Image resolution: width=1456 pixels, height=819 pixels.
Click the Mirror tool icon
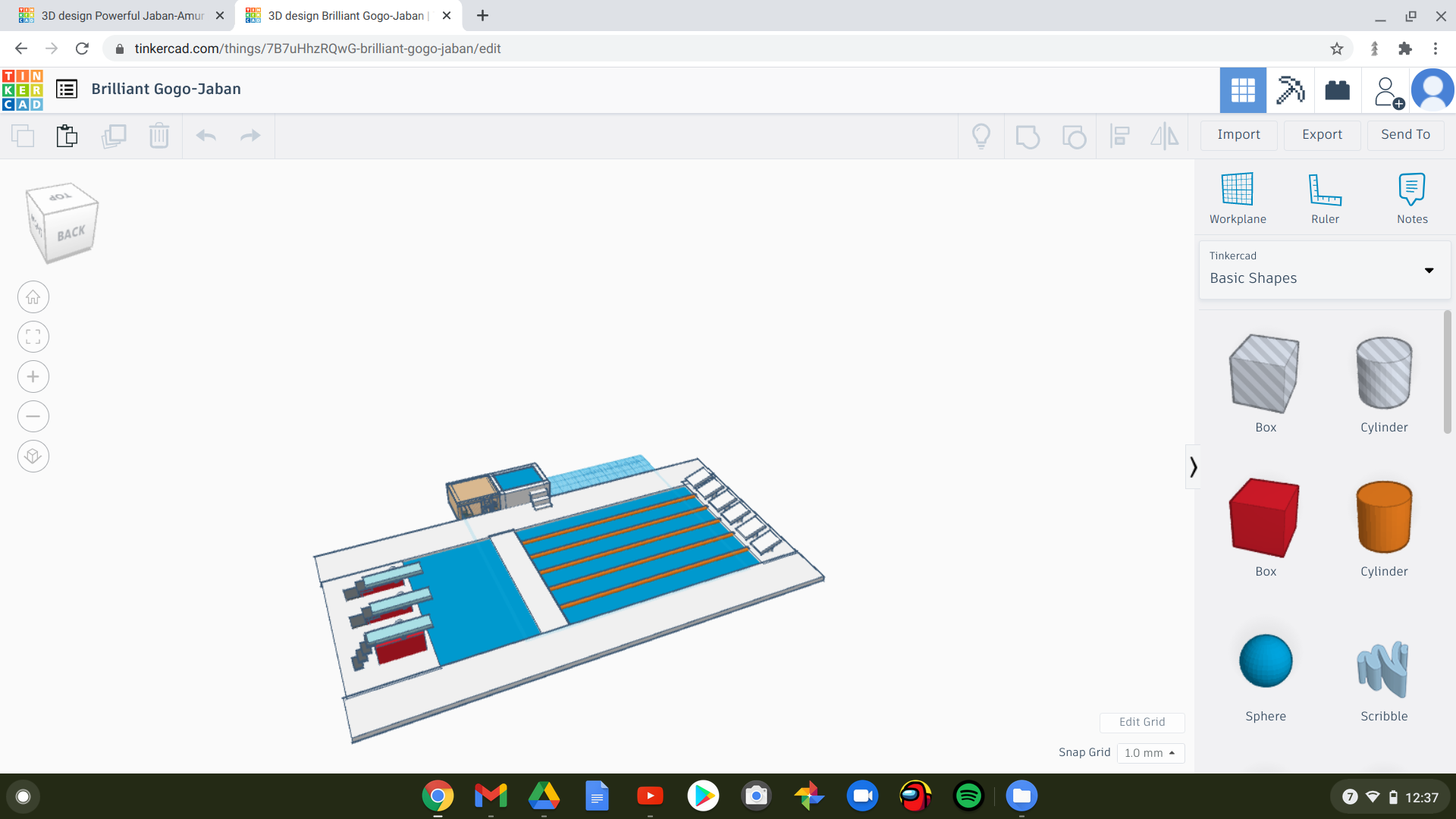click(1165, 136)
